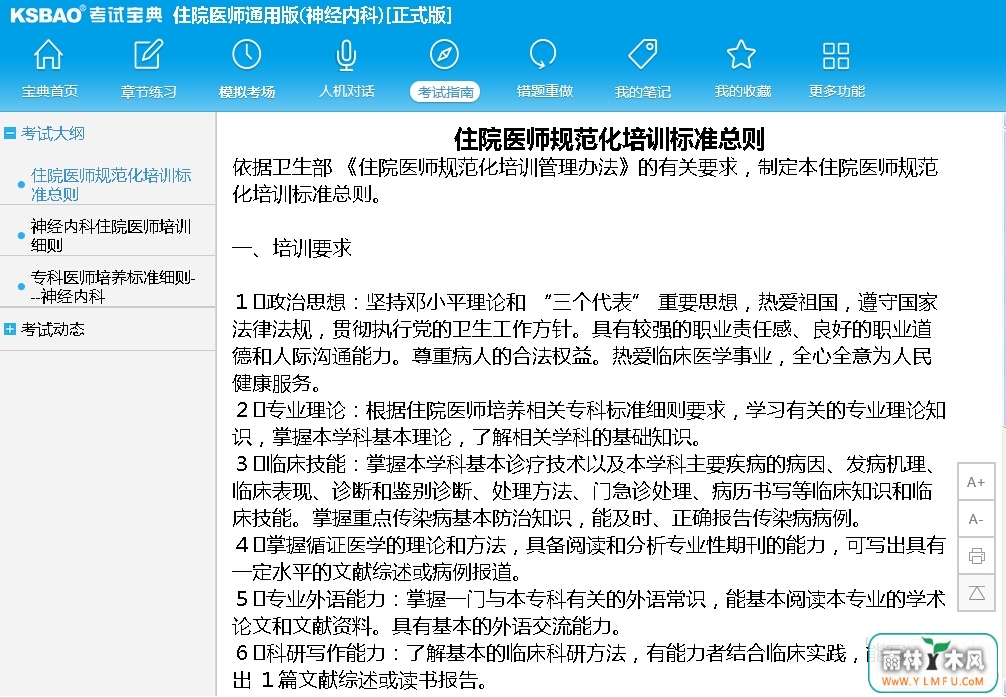Click the 章节练习 label

click(148, 91)
